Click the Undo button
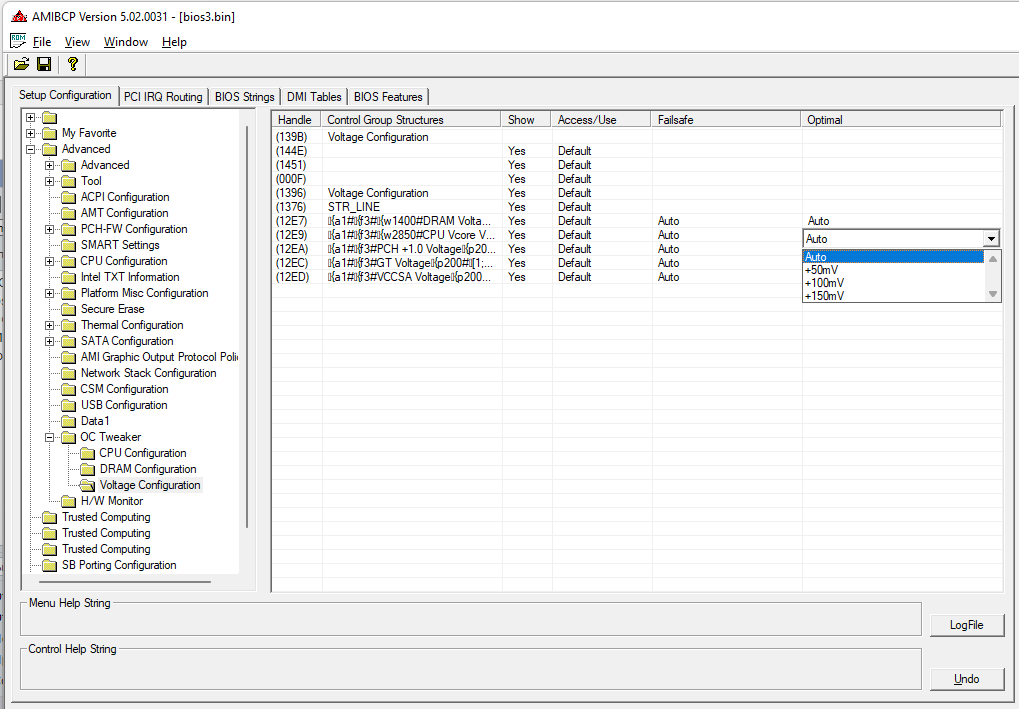 pos(967,678)
